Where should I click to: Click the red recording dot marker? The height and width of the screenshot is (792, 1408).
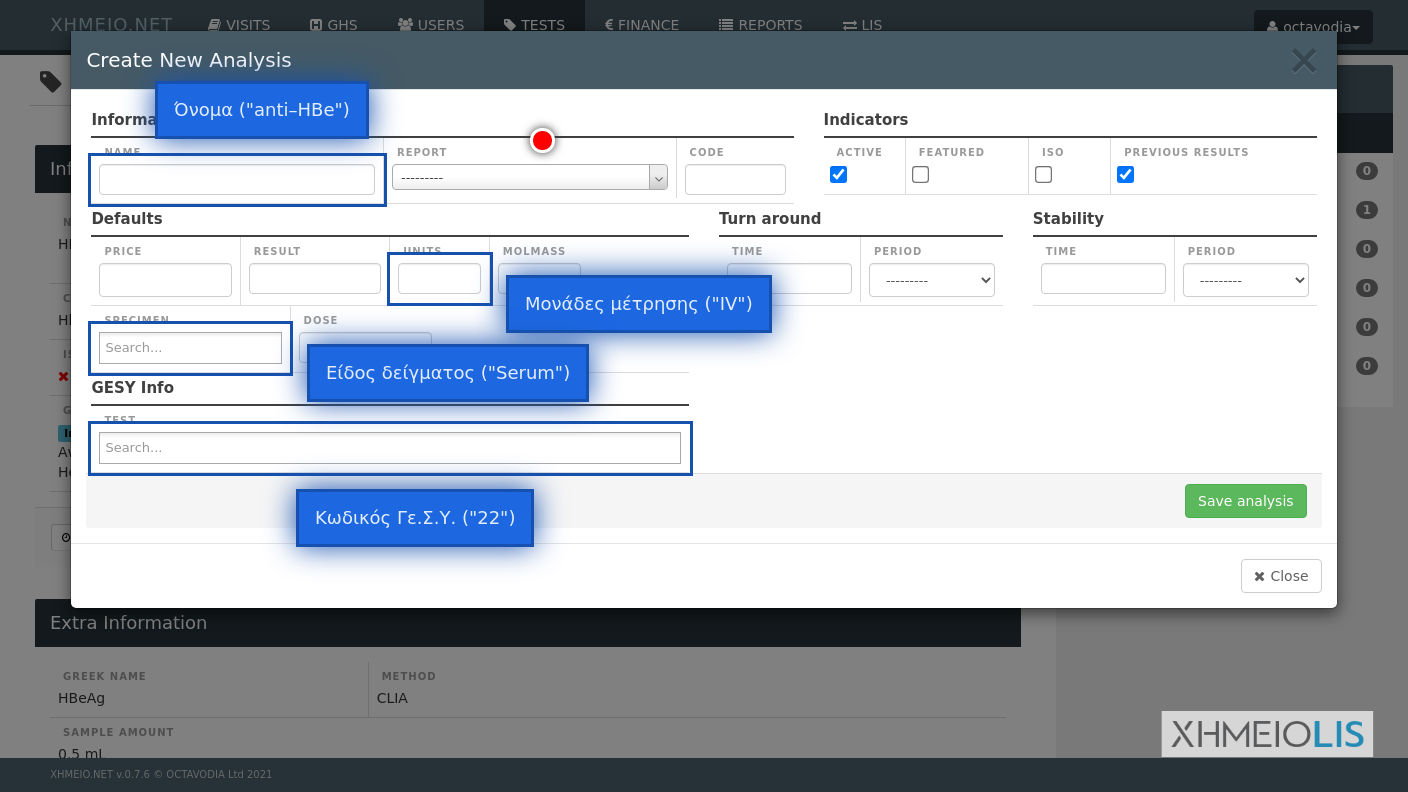(542, 141)
